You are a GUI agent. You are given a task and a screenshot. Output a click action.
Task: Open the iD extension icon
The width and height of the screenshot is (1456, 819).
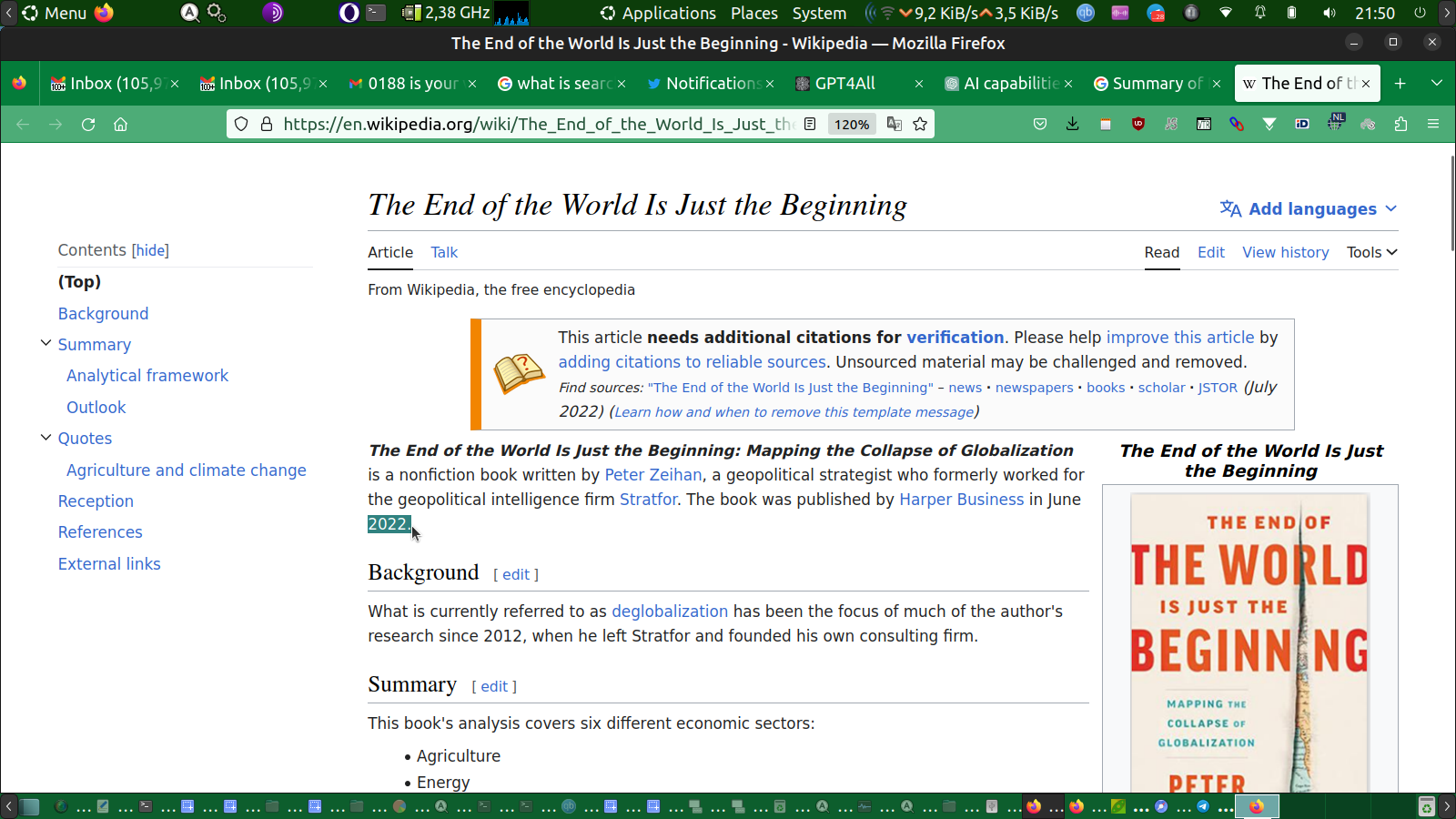1302,124
